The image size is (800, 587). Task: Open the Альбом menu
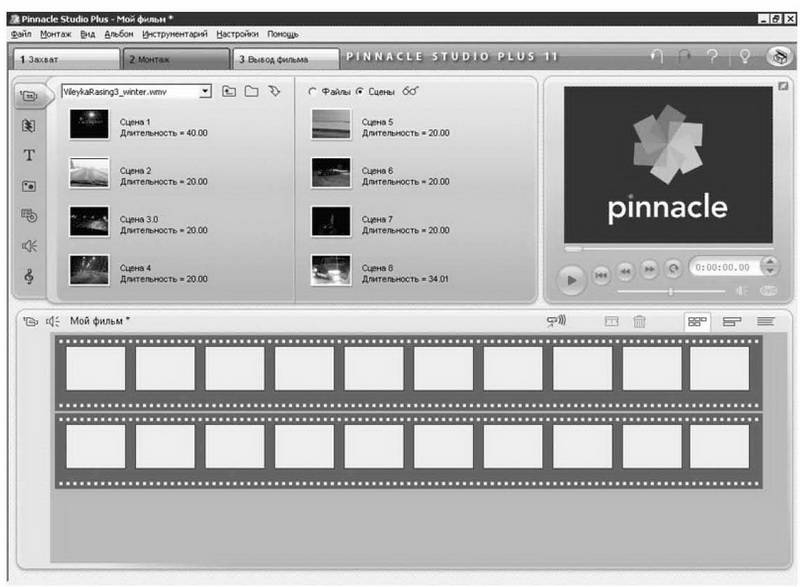click(x=119, y=34)
